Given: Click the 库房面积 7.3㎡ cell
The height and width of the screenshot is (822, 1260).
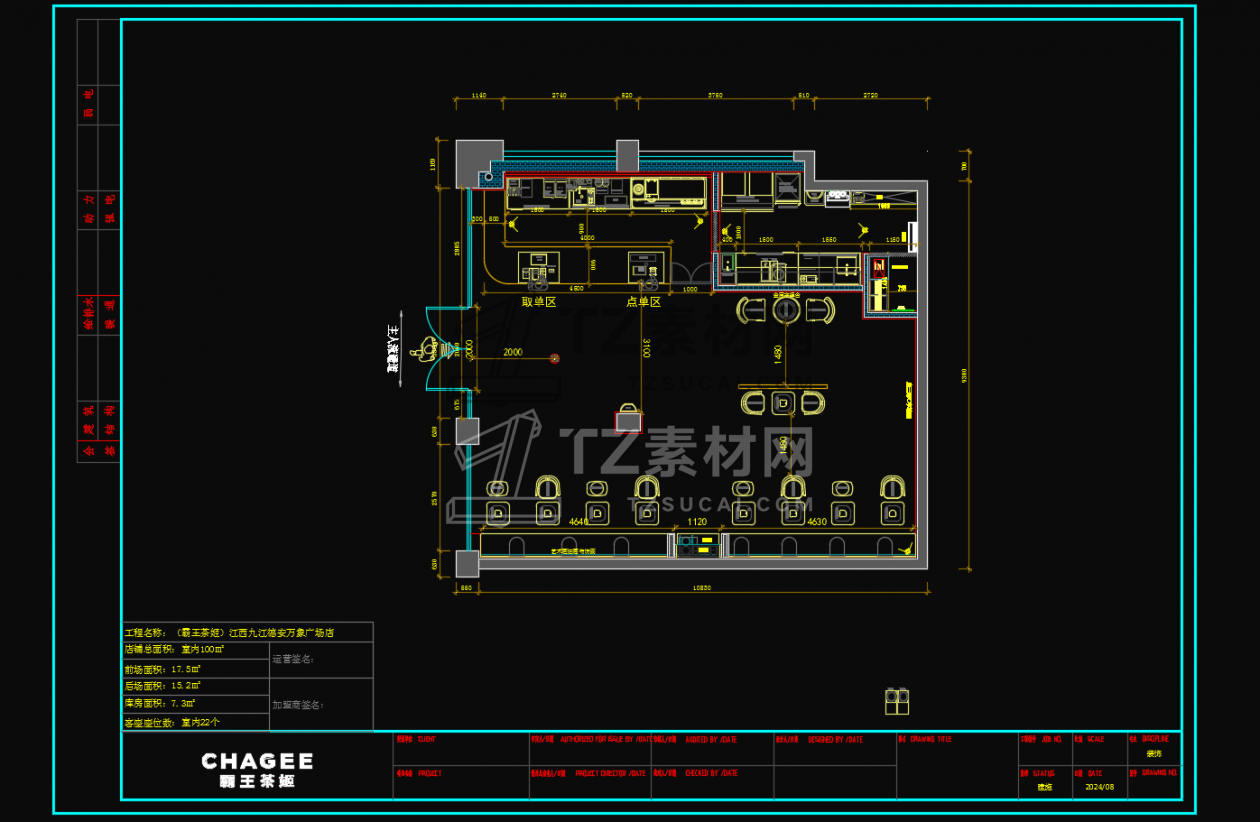Looking at the screenshot, I should (195, 703).
